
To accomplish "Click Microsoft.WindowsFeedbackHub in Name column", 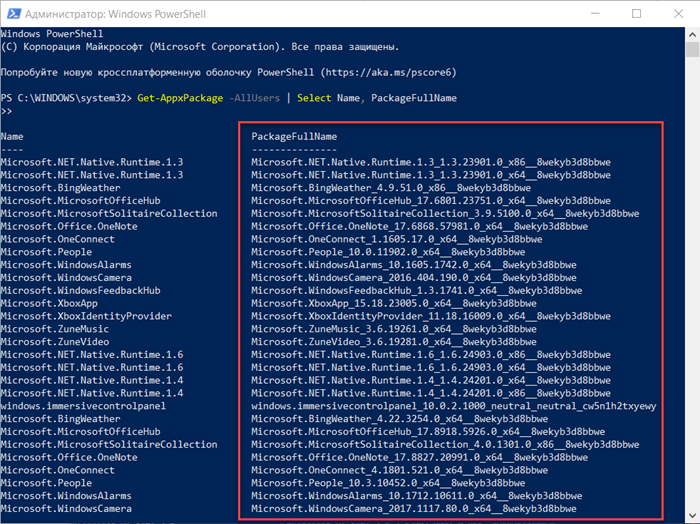I will [x=80, y=291].
